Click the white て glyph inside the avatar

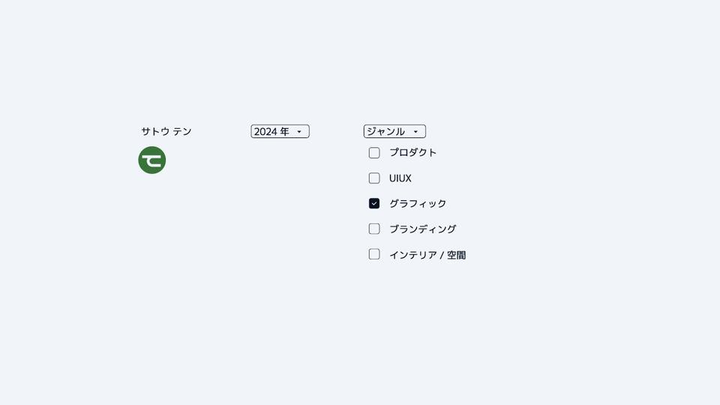152,160
